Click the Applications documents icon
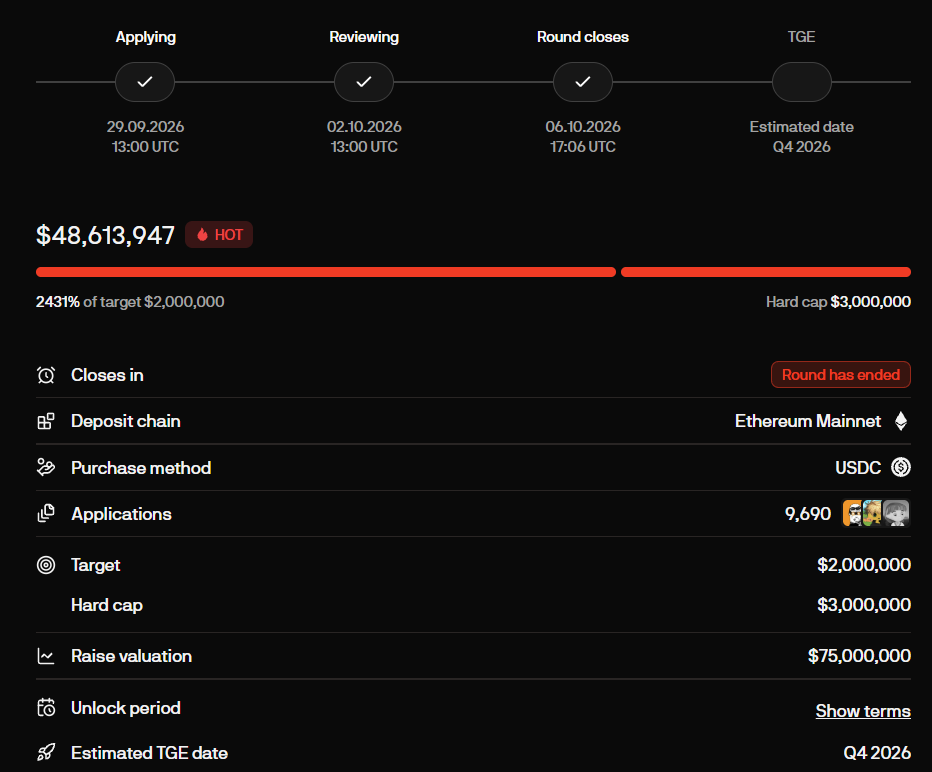This screenshot has height=772, width=932. click(46, 513)
